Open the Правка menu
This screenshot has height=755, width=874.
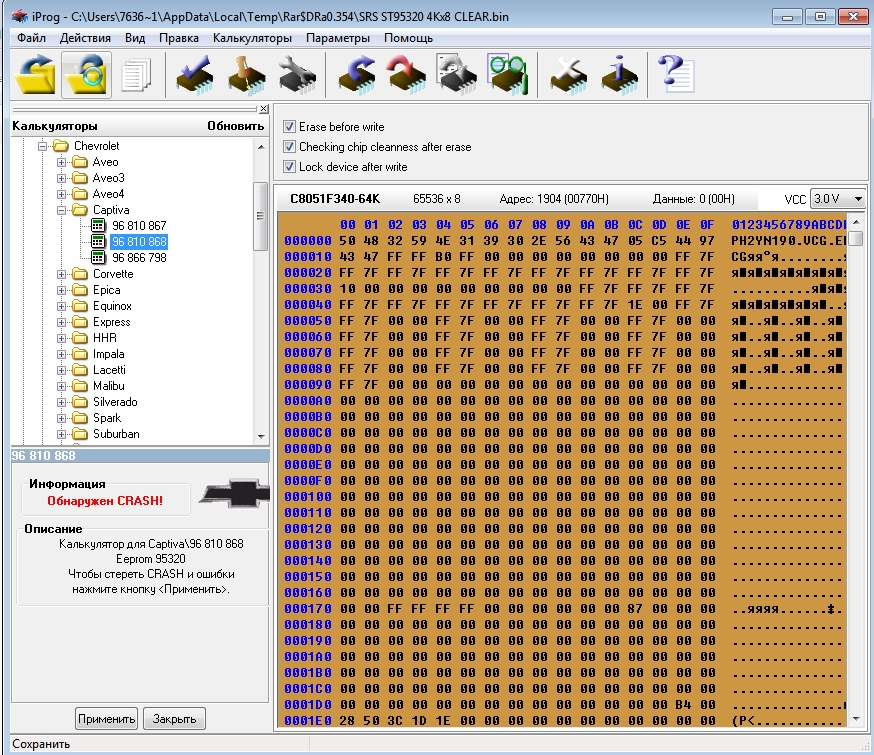pyautogui.click(x=178, y=38)
